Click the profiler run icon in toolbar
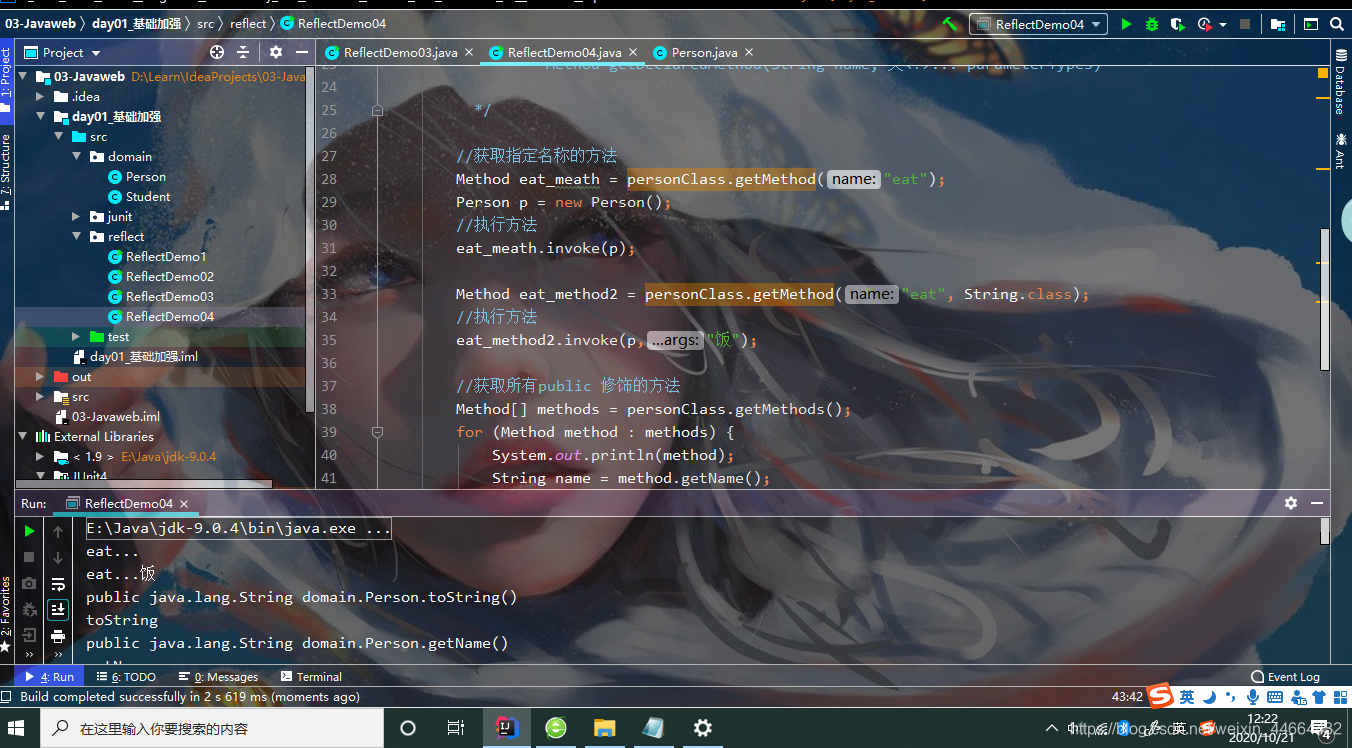The width and height of the screenshot is (1352, 748). [x=1203, y=24]
